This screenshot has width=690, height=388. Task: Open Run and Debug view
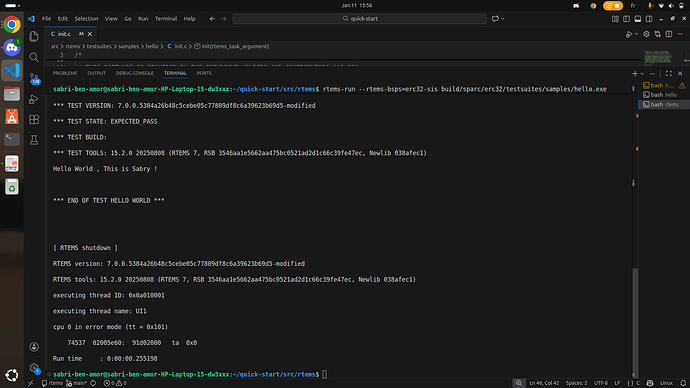click(34, 99)
